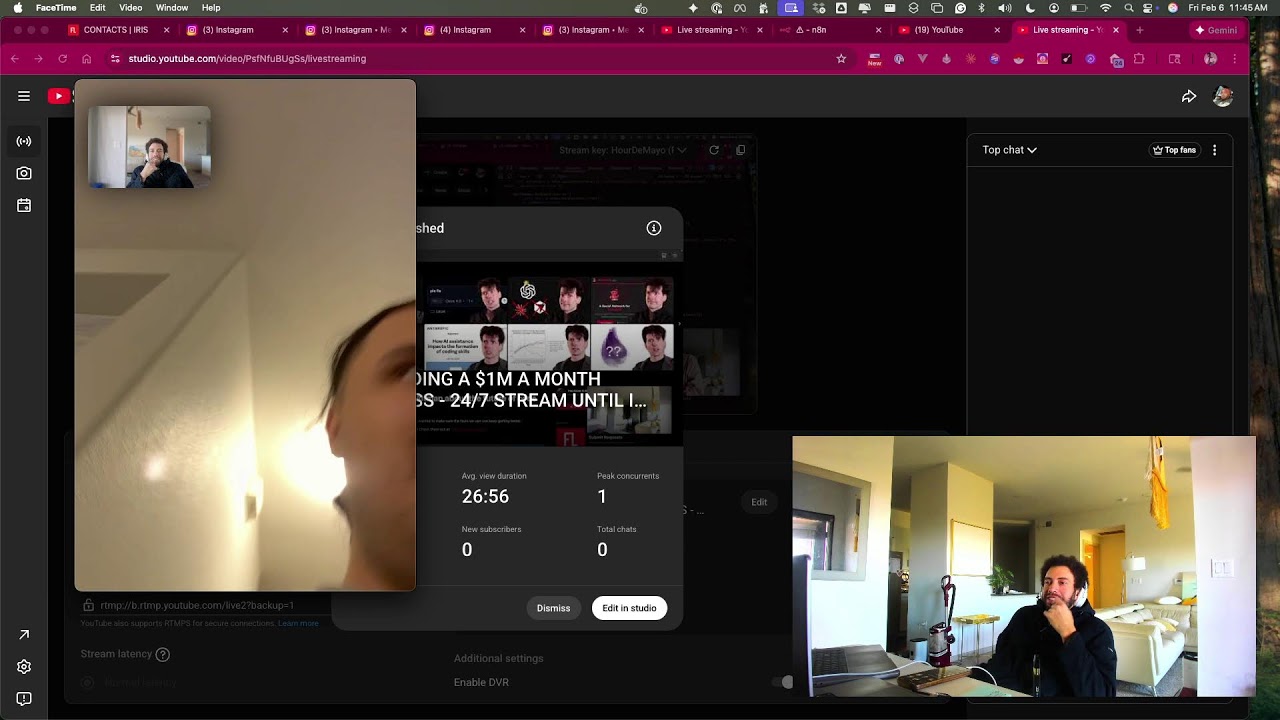This screenshot has width=1280, height=720.
Task: Click the help icon next to Stream latency
Action: tap(163, 654)
